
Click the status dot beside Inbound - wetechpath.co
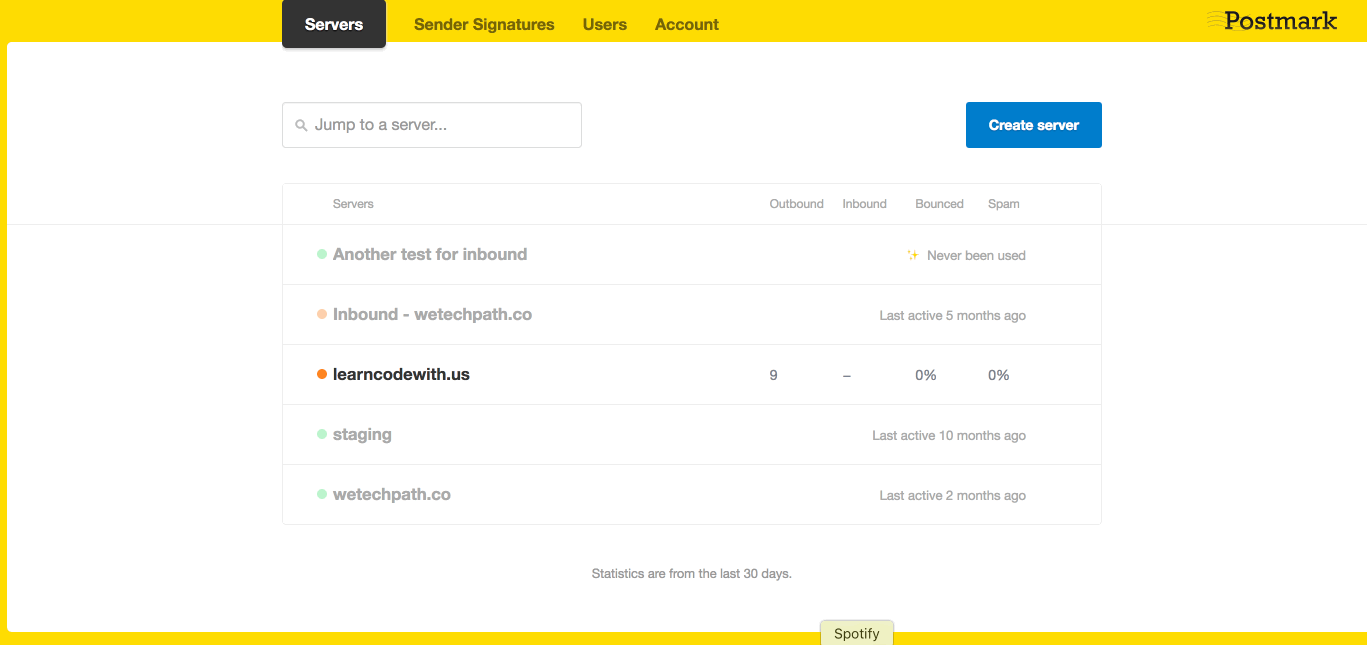coord(322,315)
